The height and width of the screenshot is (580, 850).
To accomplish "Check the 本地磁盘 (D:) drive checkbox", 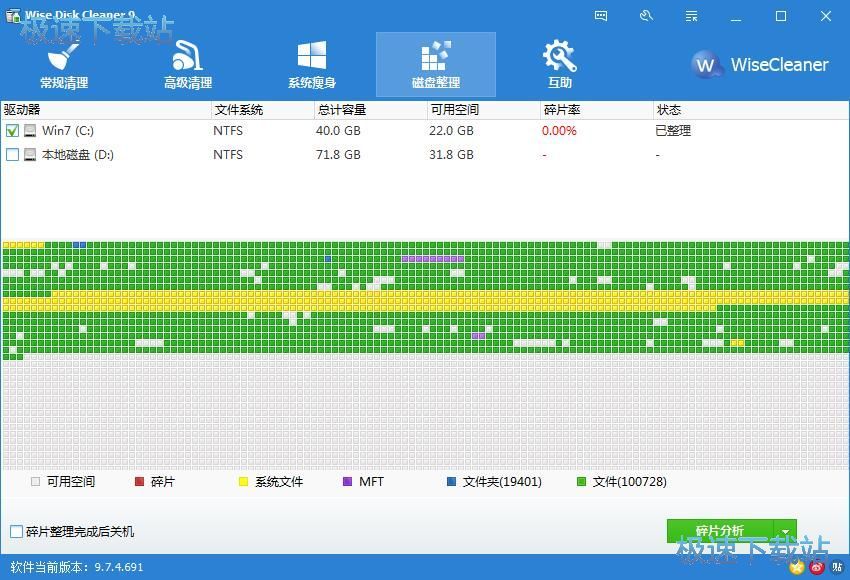I will tap(13, 155).
